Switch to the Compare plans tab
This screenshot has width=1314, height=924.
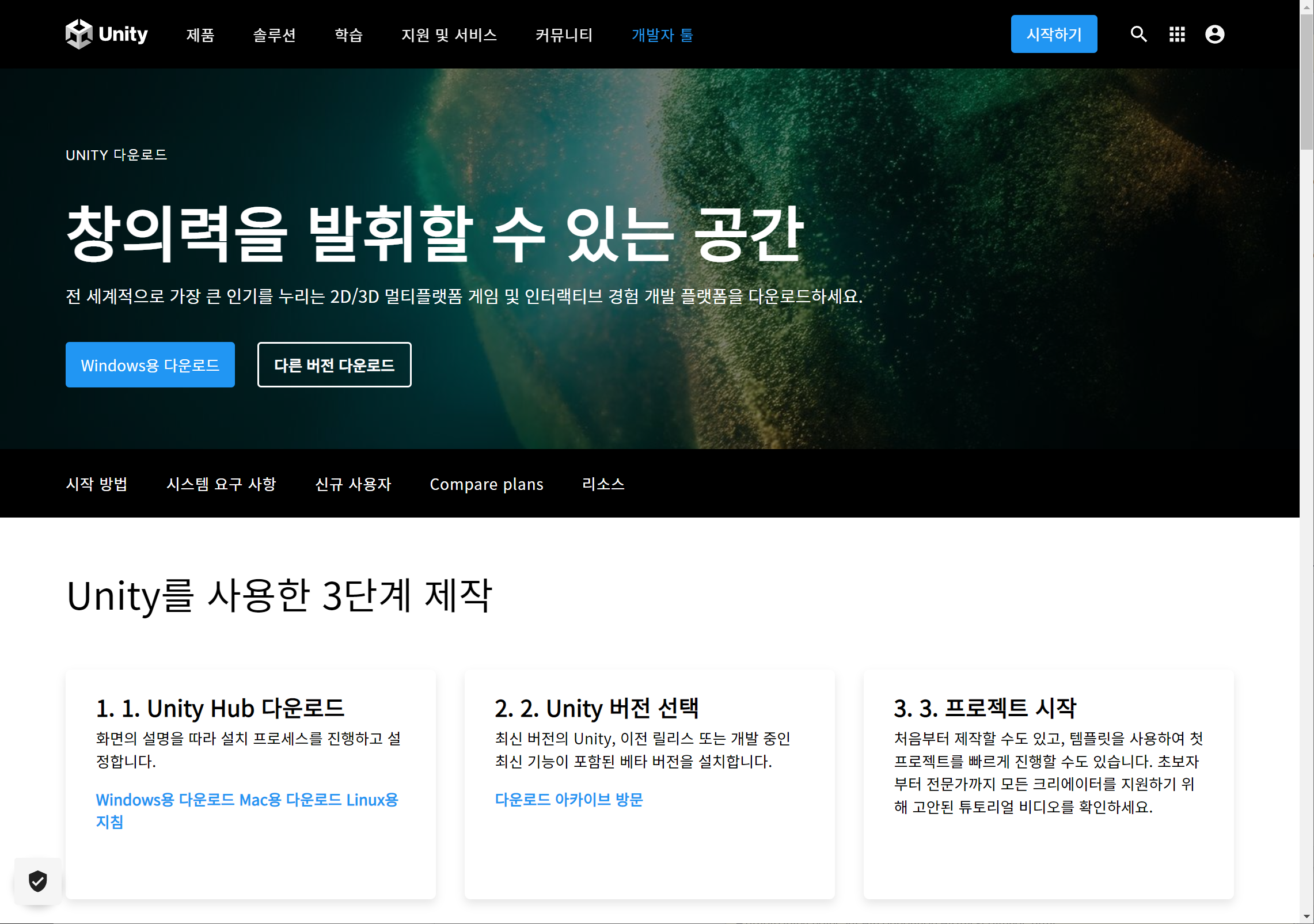pos(486,484)
